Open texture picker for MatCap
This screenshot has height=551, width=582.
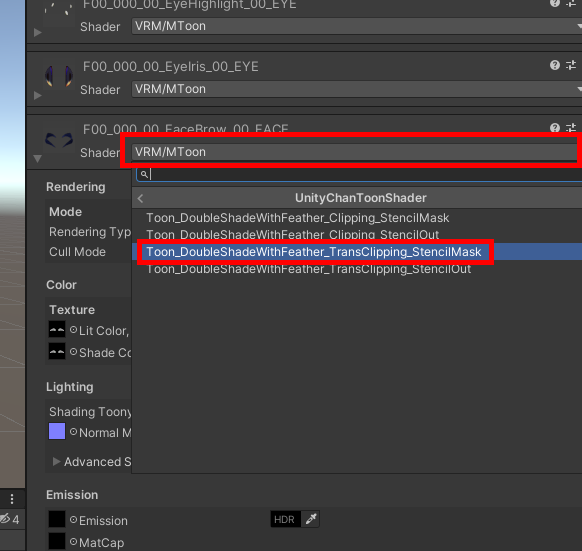pyautogui.click(x=73, y=542)
